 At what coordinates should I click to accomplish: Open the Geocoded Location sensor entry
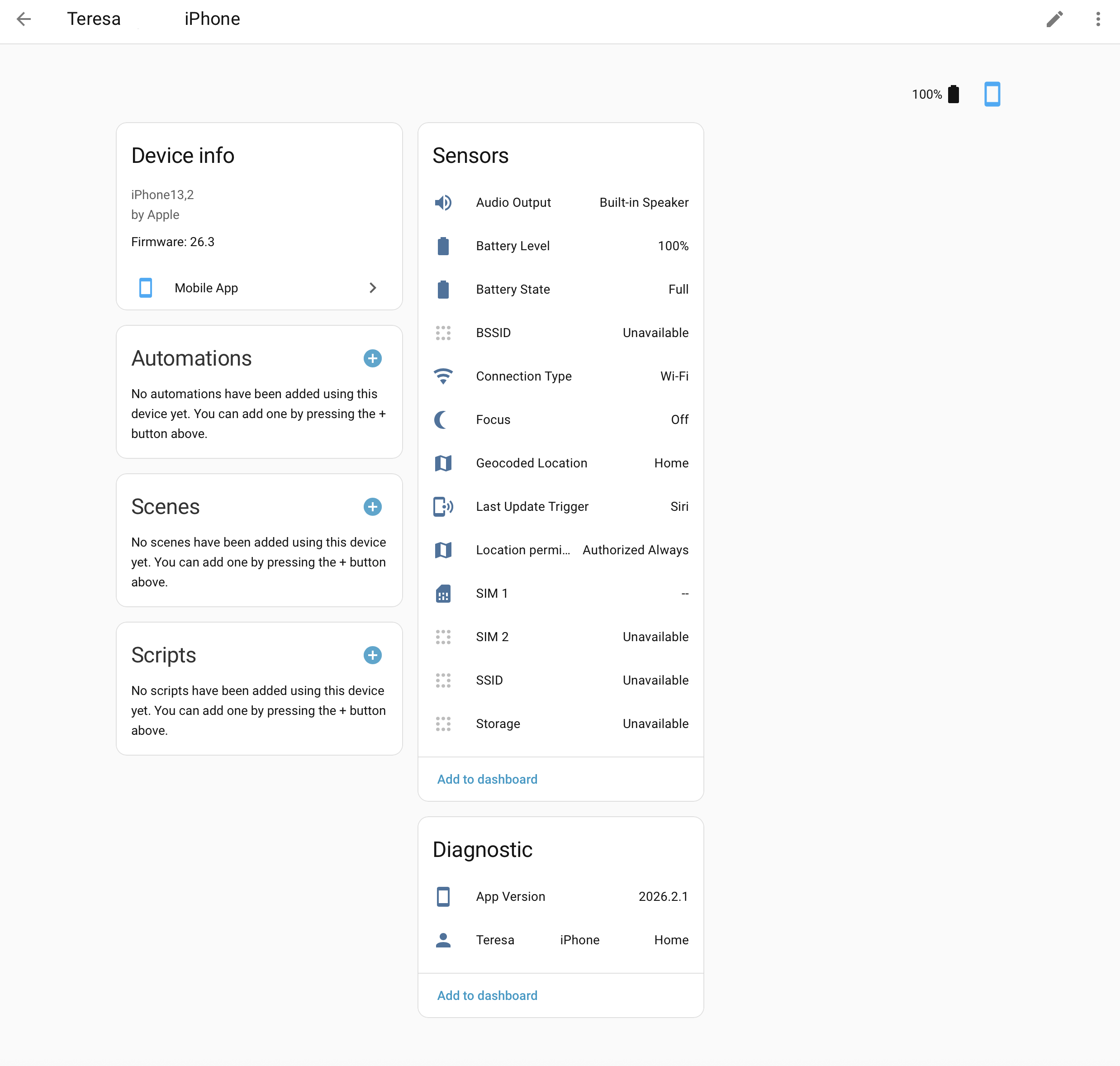pos(560,463)
